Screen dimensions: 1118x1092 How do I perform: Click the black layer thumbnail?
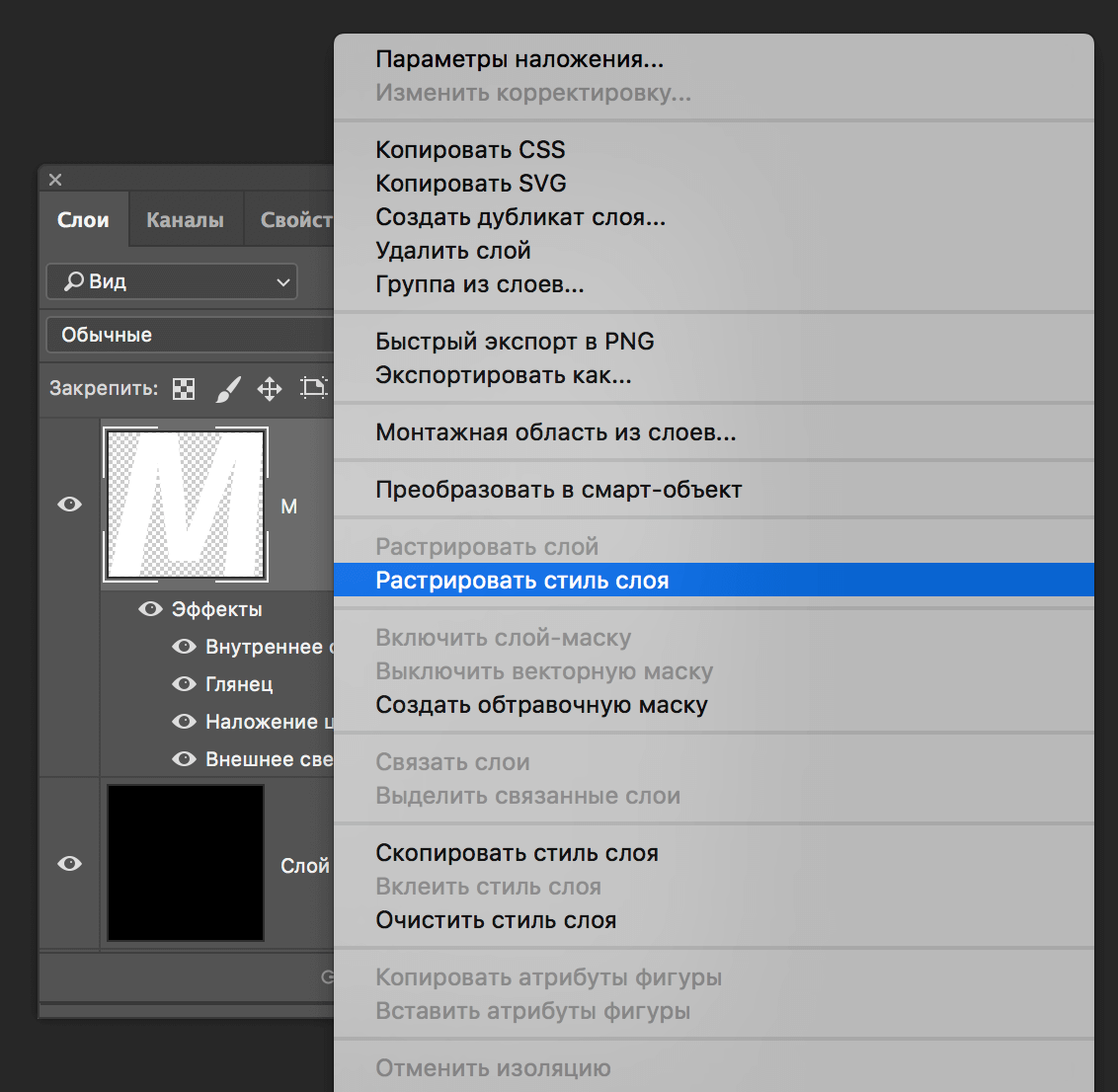tap(186, 863)
